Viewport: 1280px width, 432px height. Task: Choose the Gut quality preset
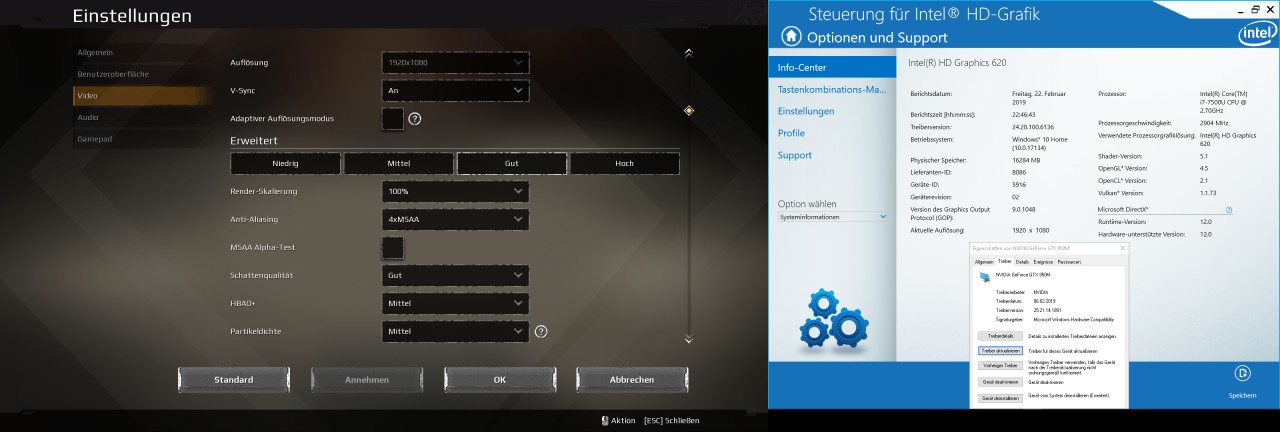point(512,163)
